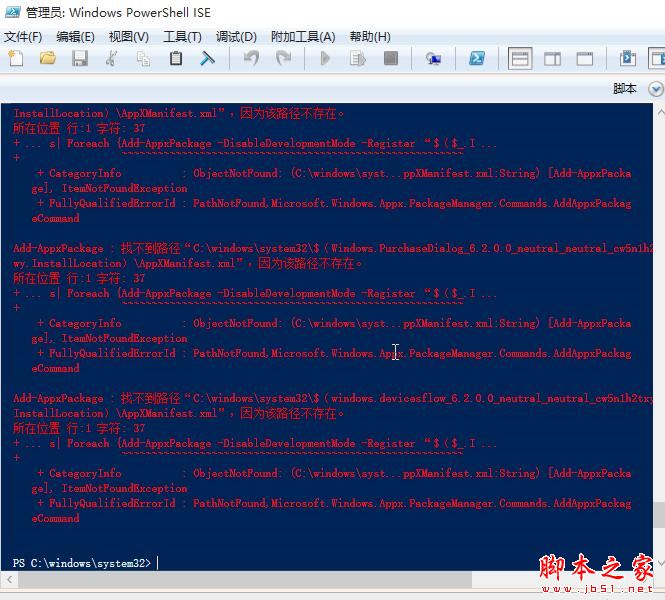Show script pane at top layout icon

pos(520,58)
